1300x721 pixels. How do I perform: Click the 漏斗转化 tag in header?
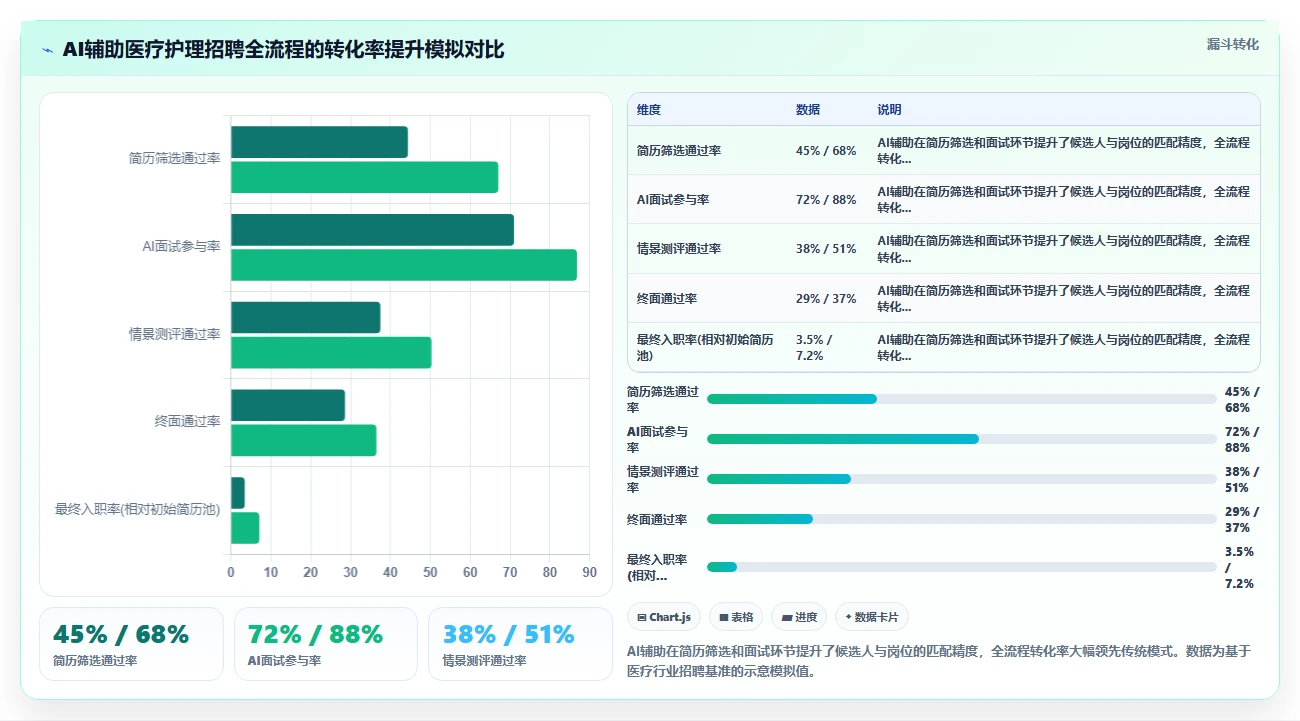pyautogui.click(x=1232, y=44)
